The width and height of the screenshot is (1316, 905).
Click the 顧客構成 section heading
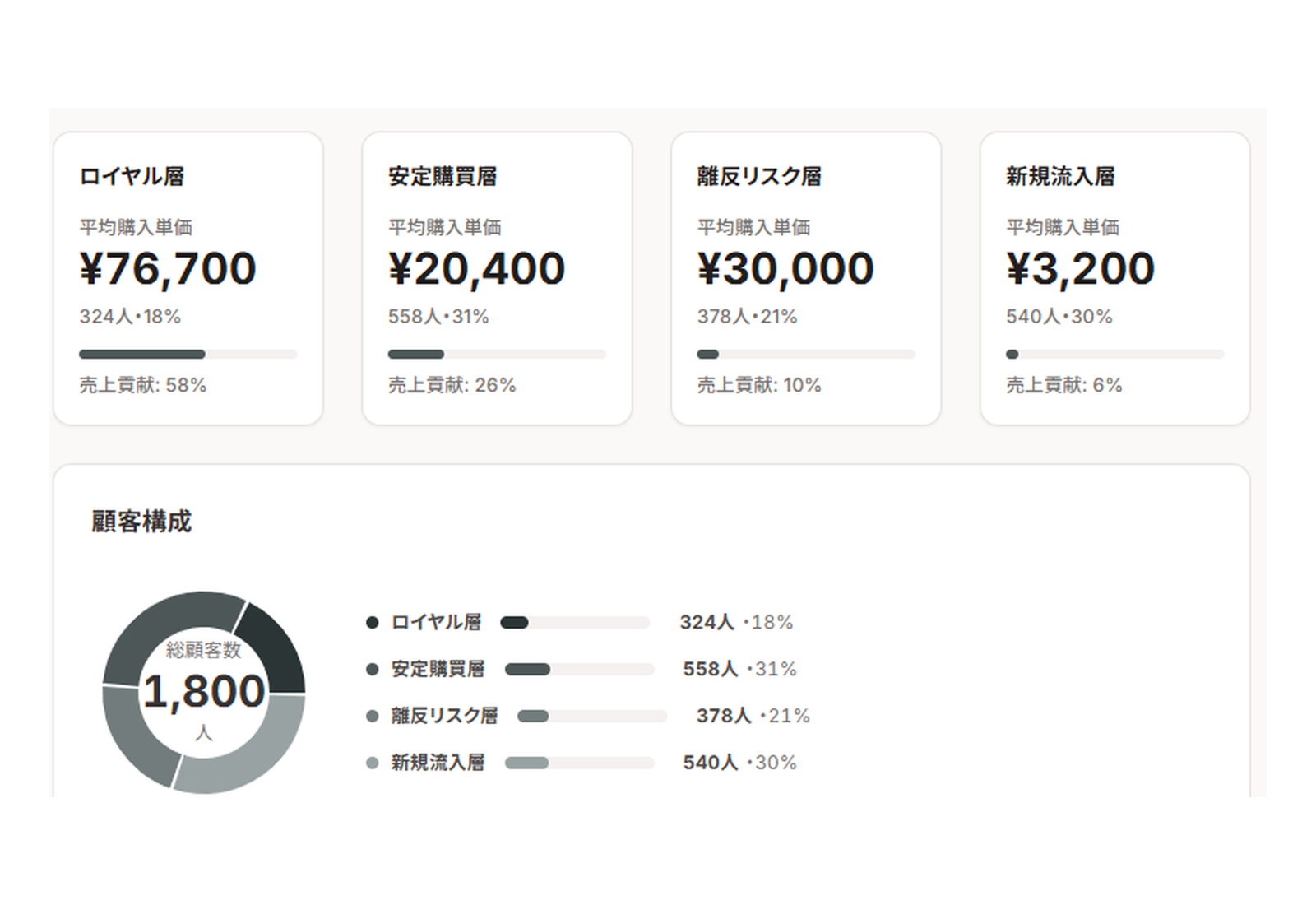tap(141, 522)
